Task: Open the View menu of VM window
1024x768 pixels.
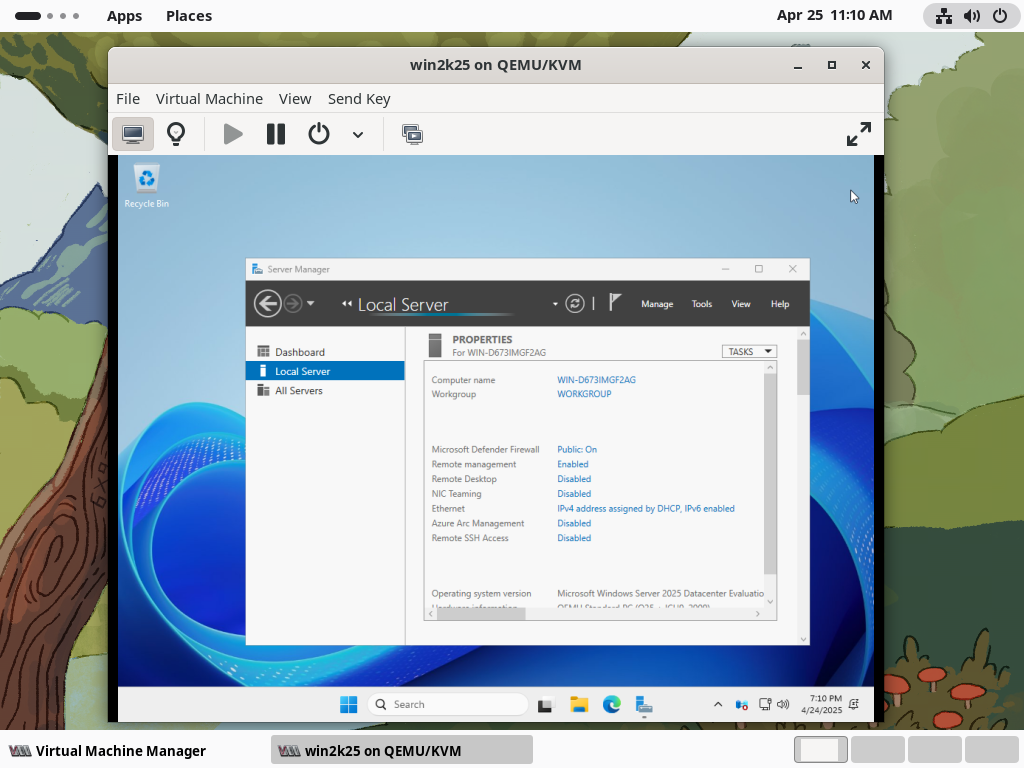Action: 295,99
